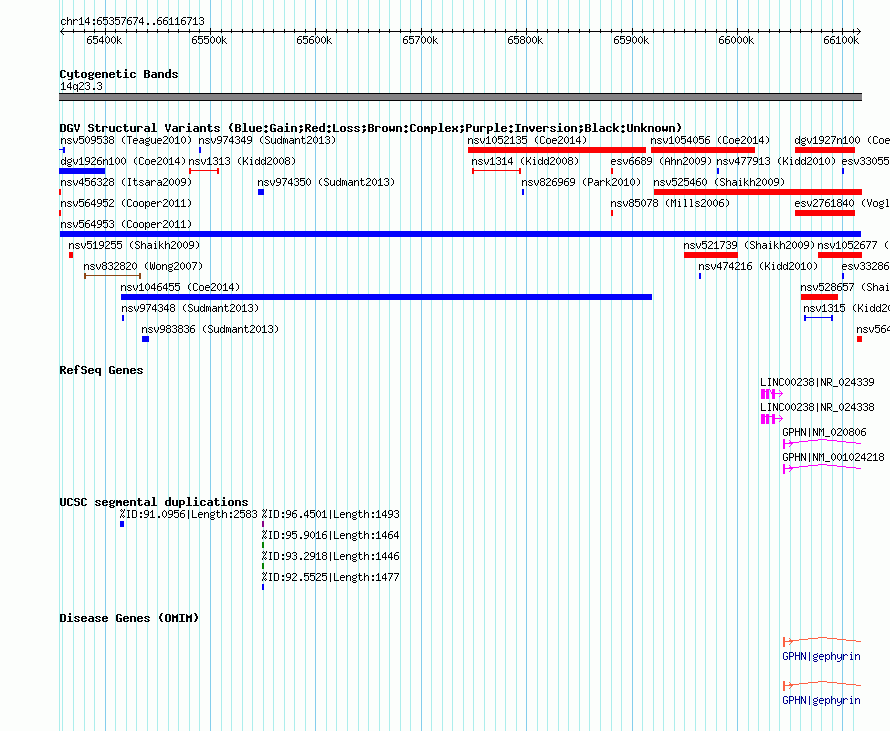Click the nsv474216 (Kidd2010) label

click(758, 266)
